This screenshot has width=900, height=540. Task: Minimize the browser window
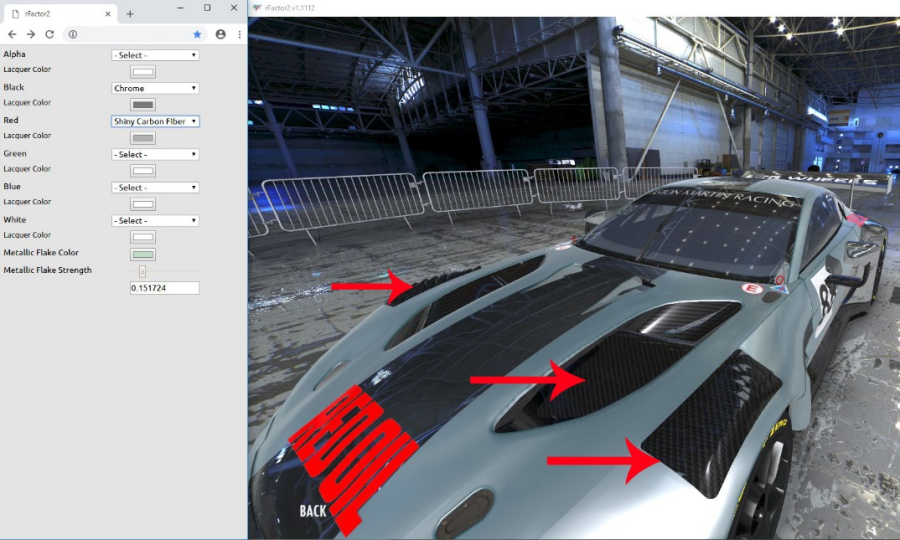180,8
